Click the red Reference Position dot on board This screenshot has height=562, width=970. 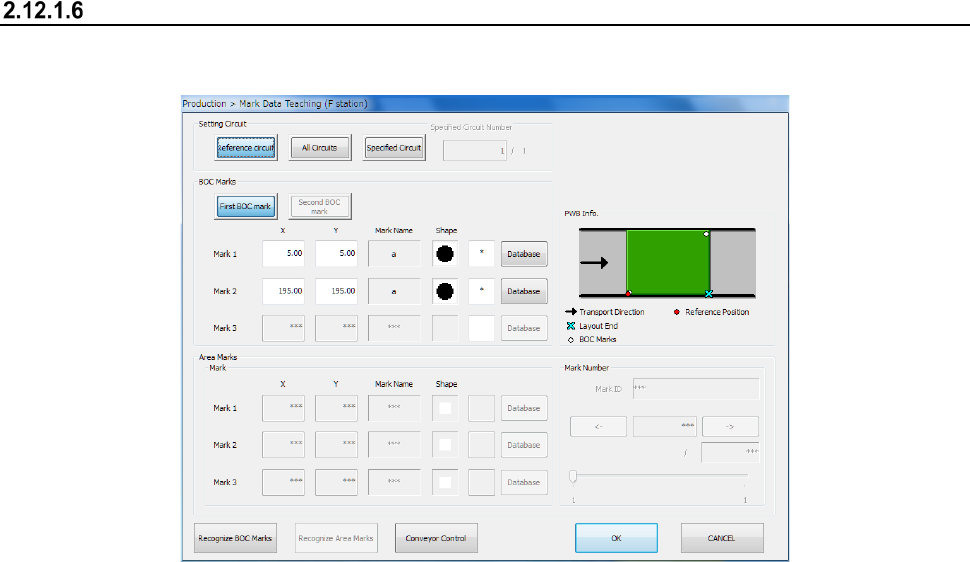tap(628, 294)
